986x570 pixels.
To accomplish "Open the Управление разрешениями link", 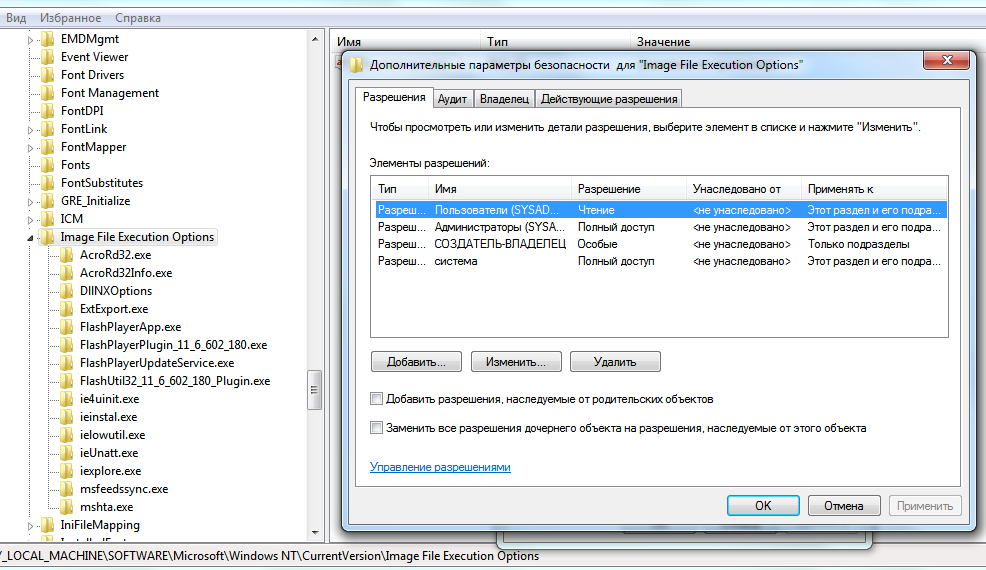I will pos(440,467).
